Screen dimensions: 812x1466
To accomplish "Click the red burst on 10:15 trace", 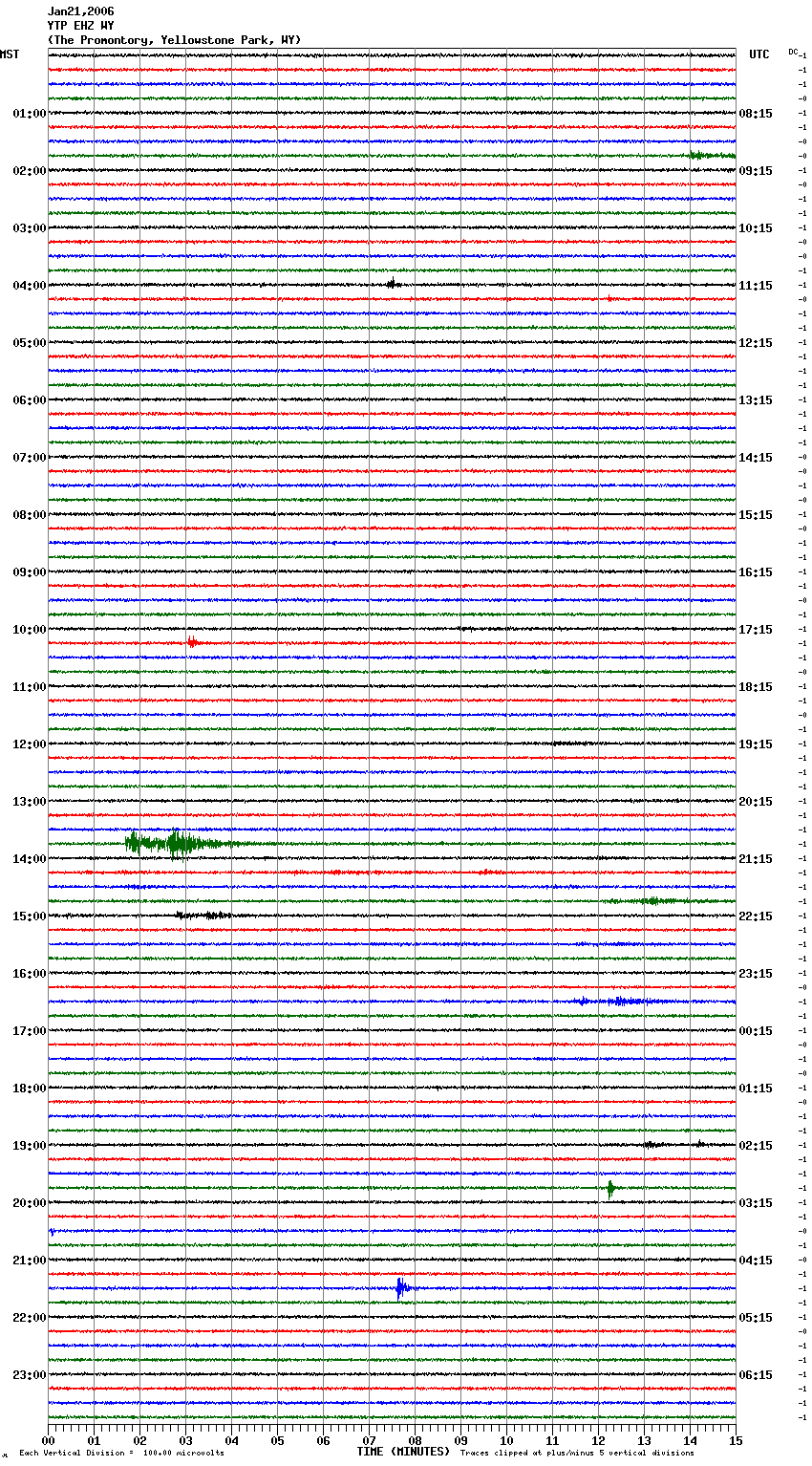I will [193, 642].
